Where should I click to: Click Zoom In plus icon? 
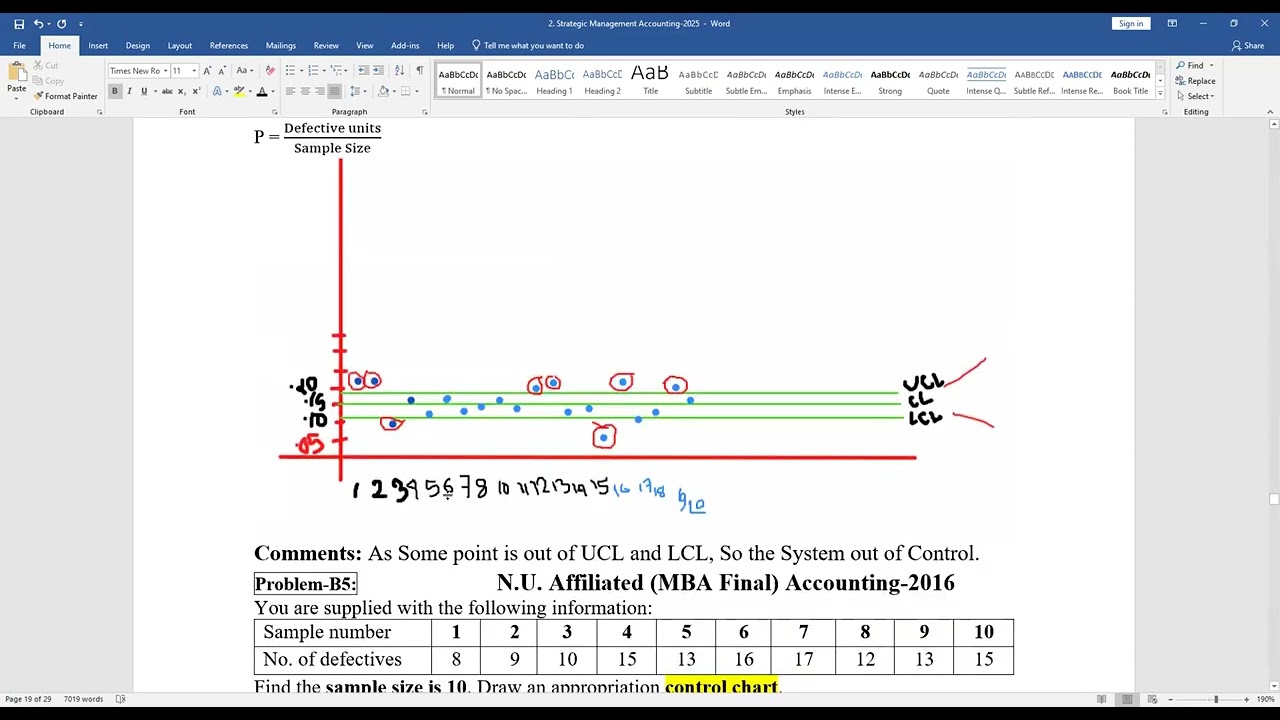tap(1246, 699)
